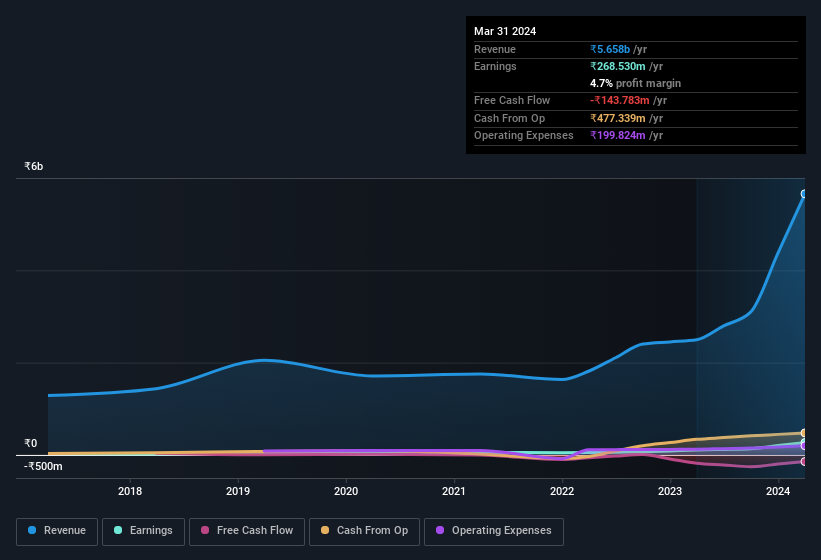Click the purple Operating Expenses legend dot
This screenshot has height=560, width=821.
(440, 530)
